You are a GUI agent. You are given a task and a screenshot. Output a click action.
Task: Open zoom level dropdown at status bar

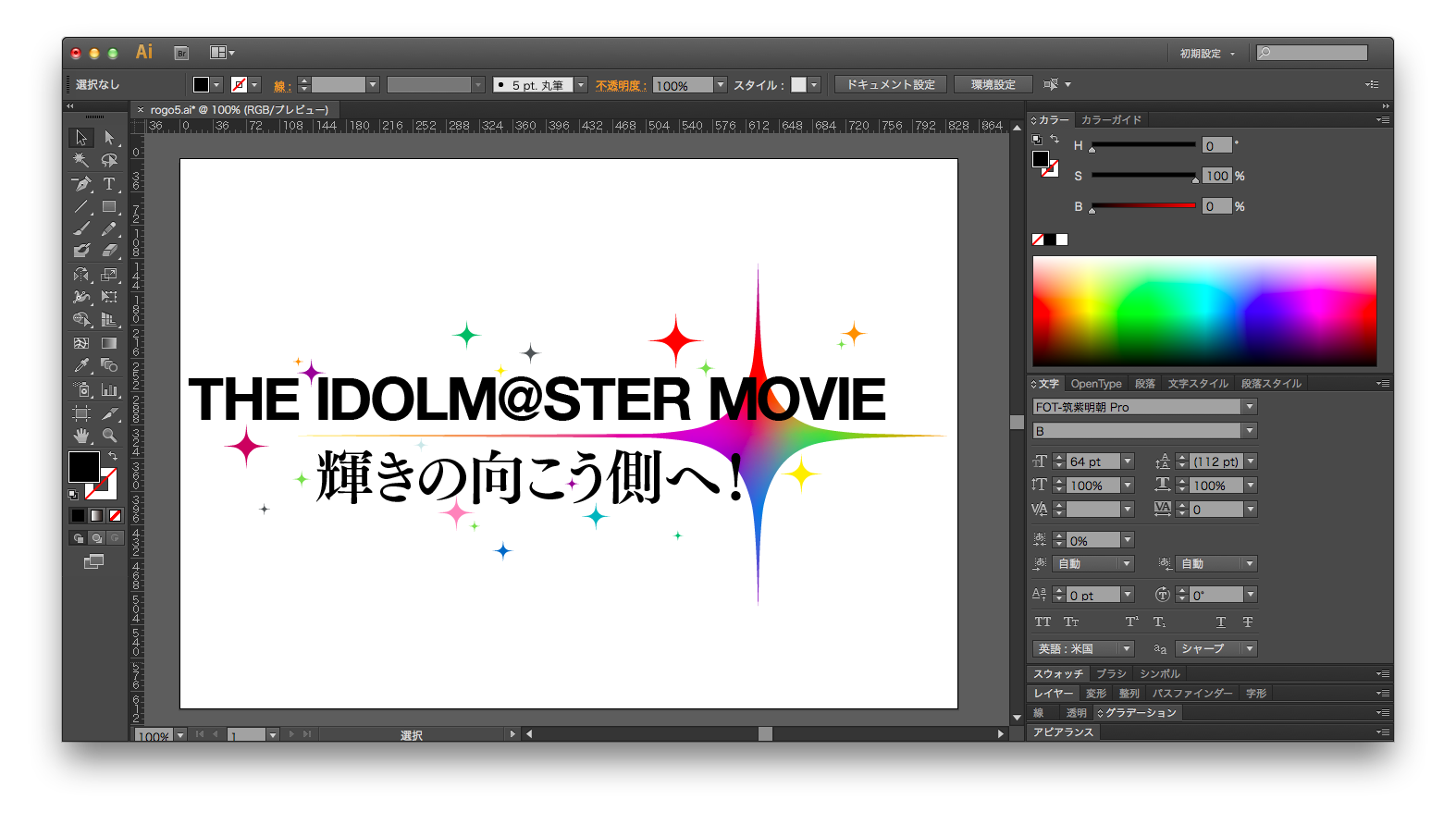tap(180, 735)
